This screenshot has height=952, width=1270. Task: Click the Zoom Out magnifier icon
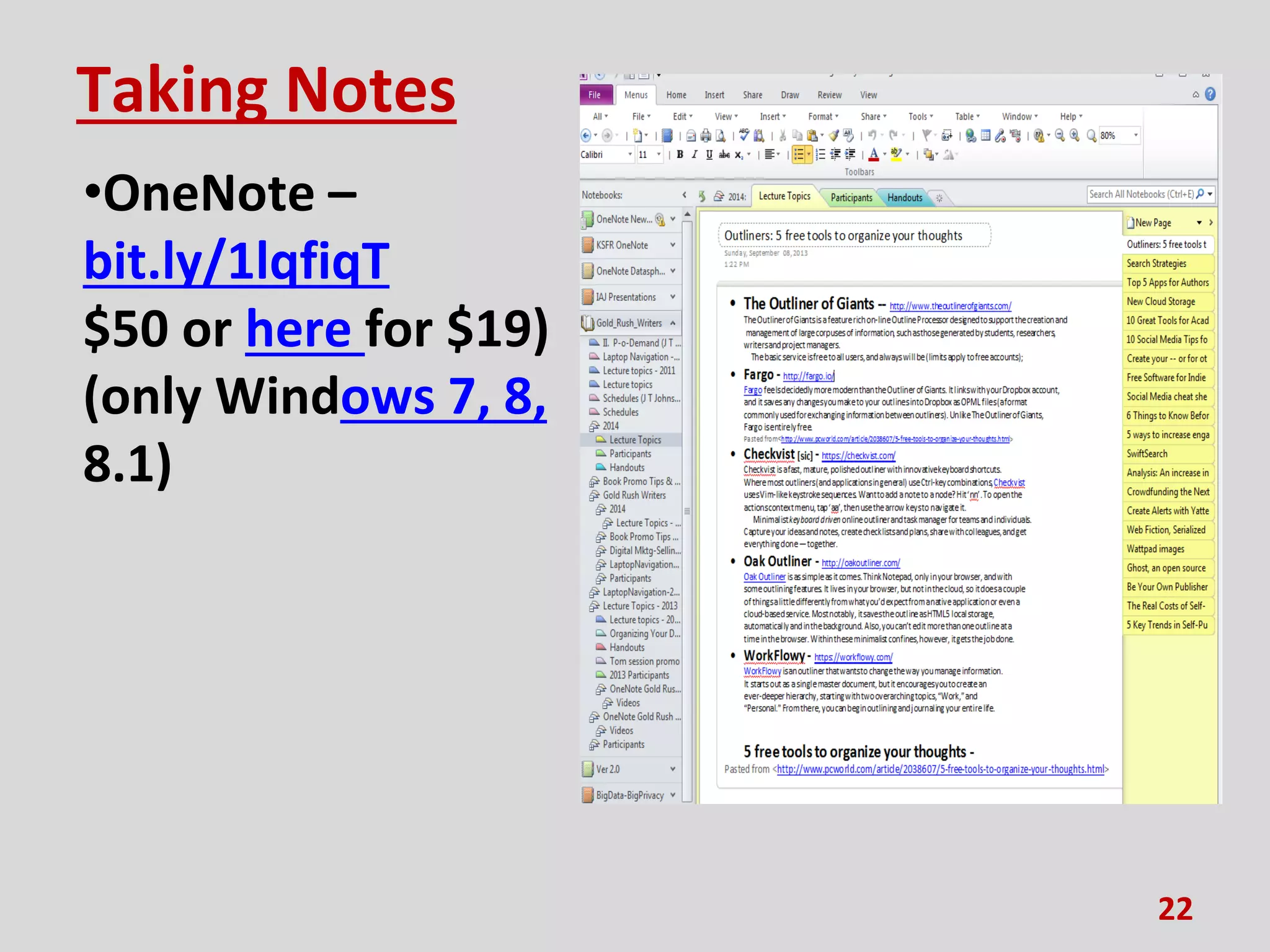coord(1060,135)
